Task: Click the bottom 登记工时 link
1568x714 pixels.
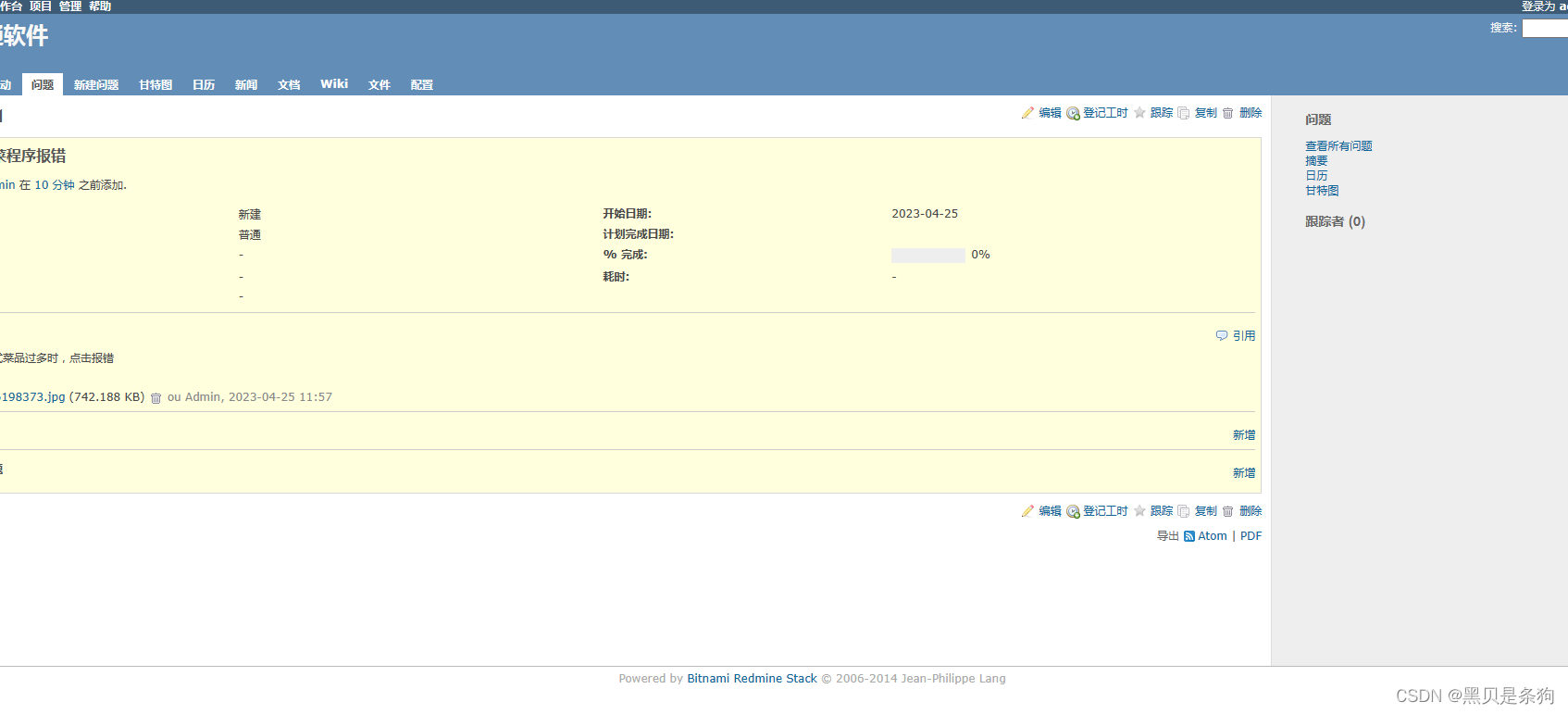Action: [x=1105, y=511]
